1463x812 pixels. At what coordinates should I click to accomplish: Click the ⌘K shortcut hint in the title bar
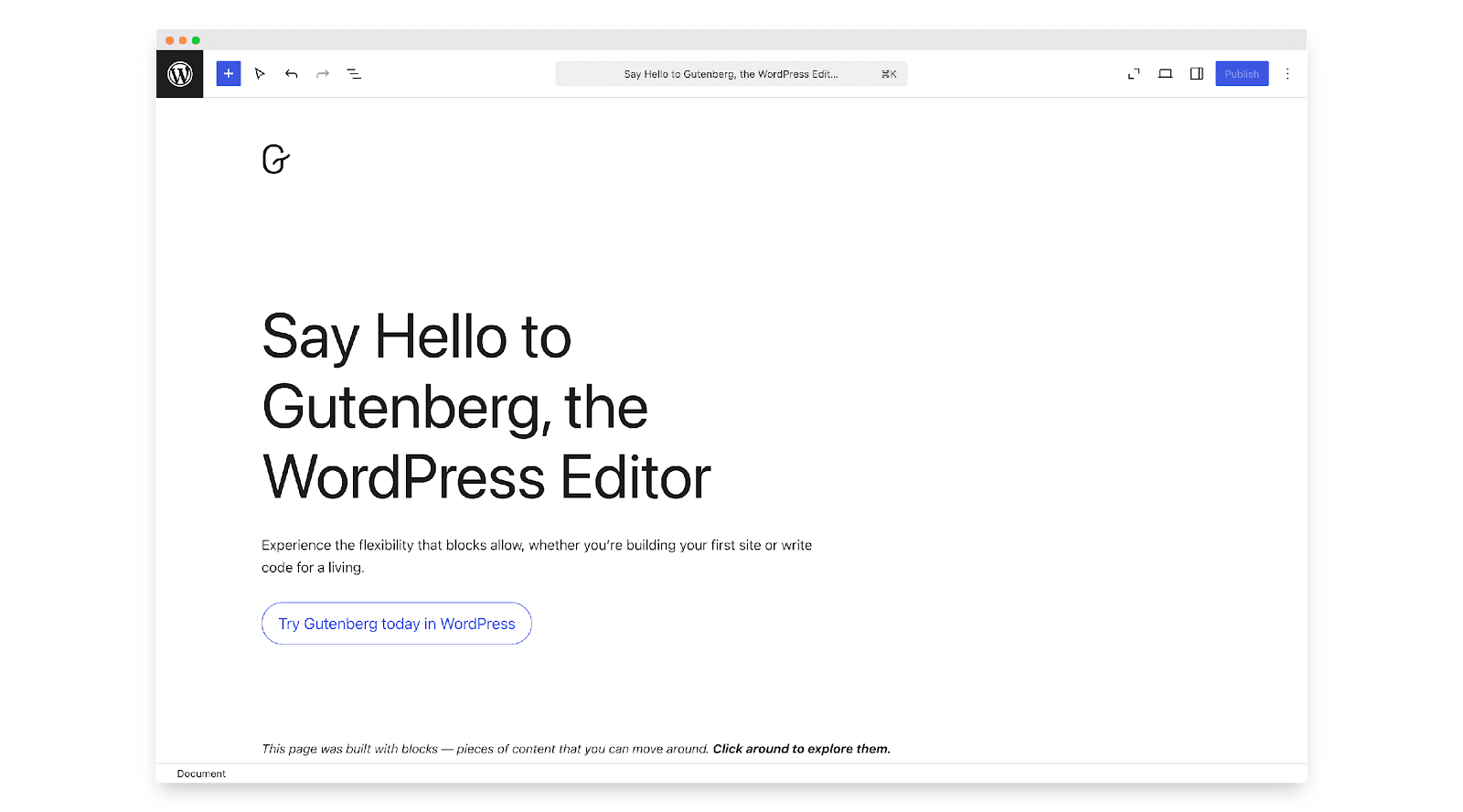(889, 74)
